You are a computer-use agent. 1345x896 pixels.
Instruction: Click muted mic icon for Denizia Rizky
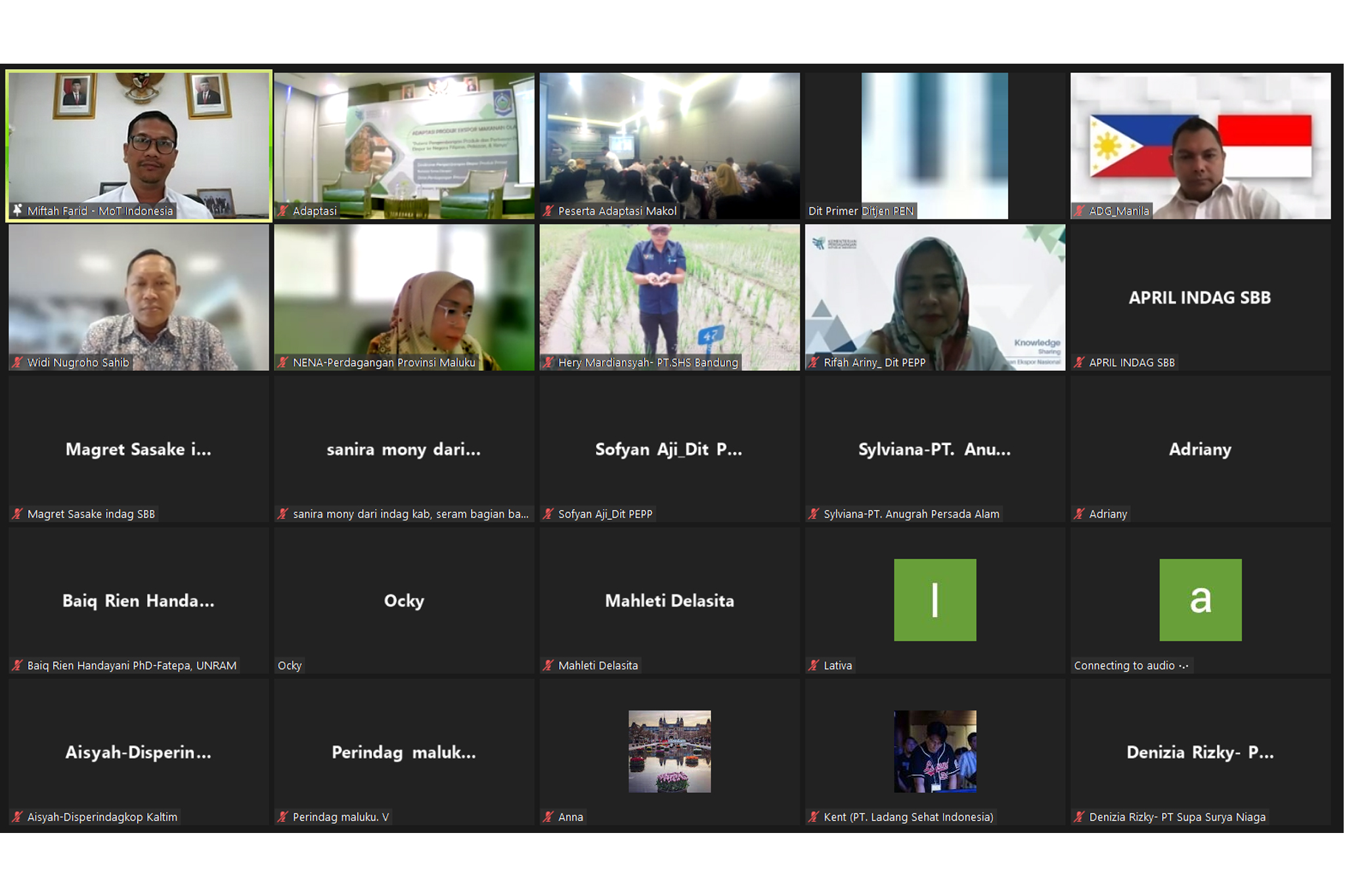pyautogui.click(x=1079, y=817)
